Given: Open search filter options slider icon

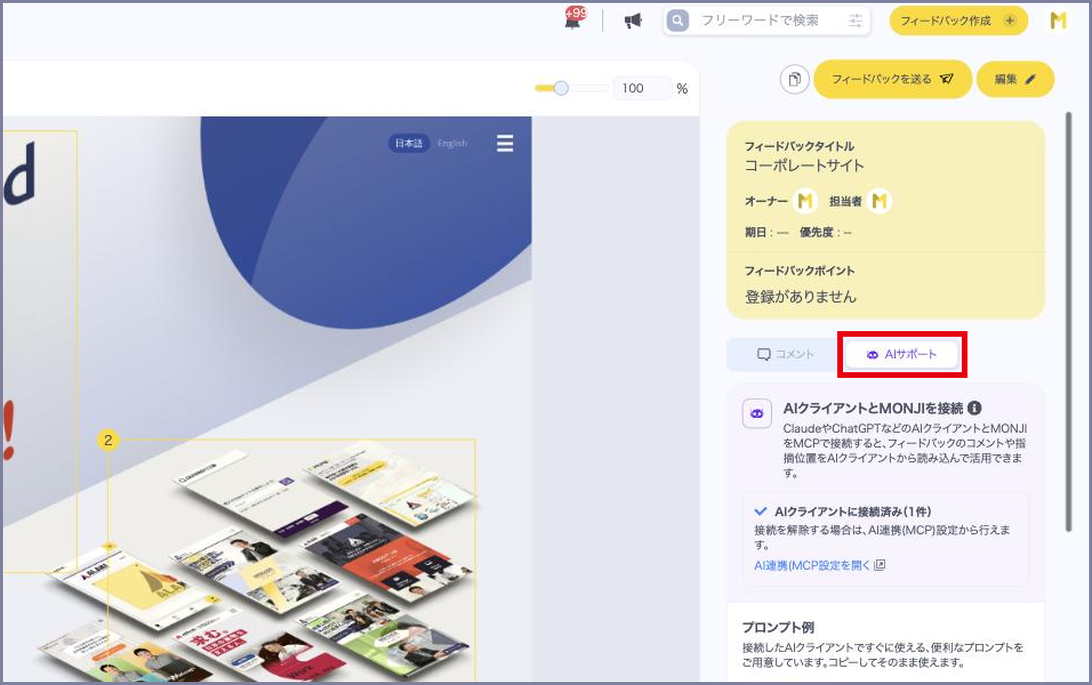Looking at the screenshot, I should pos(855,21).
